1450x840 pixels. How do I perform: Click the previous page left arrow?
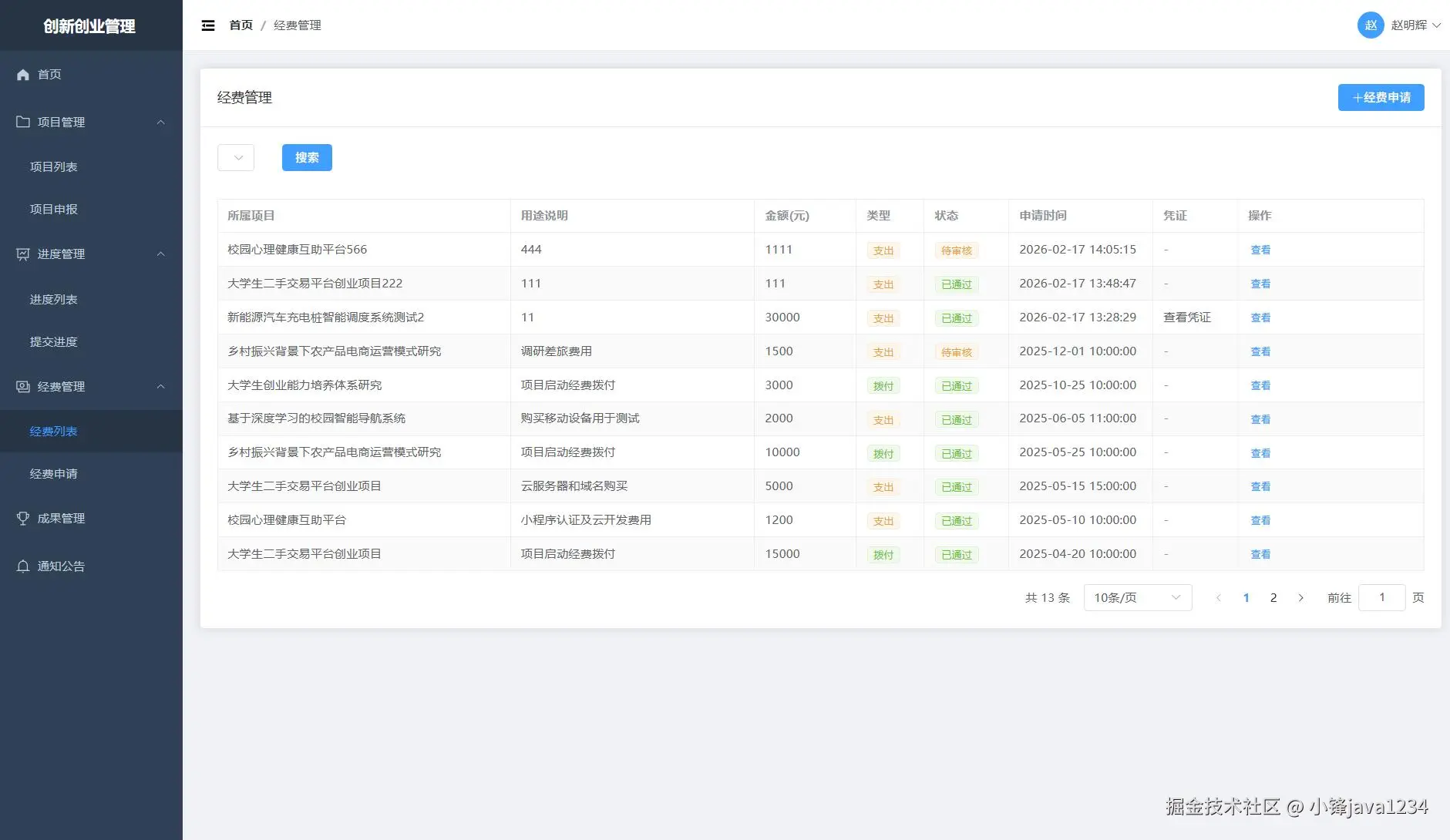[1218, 598]
